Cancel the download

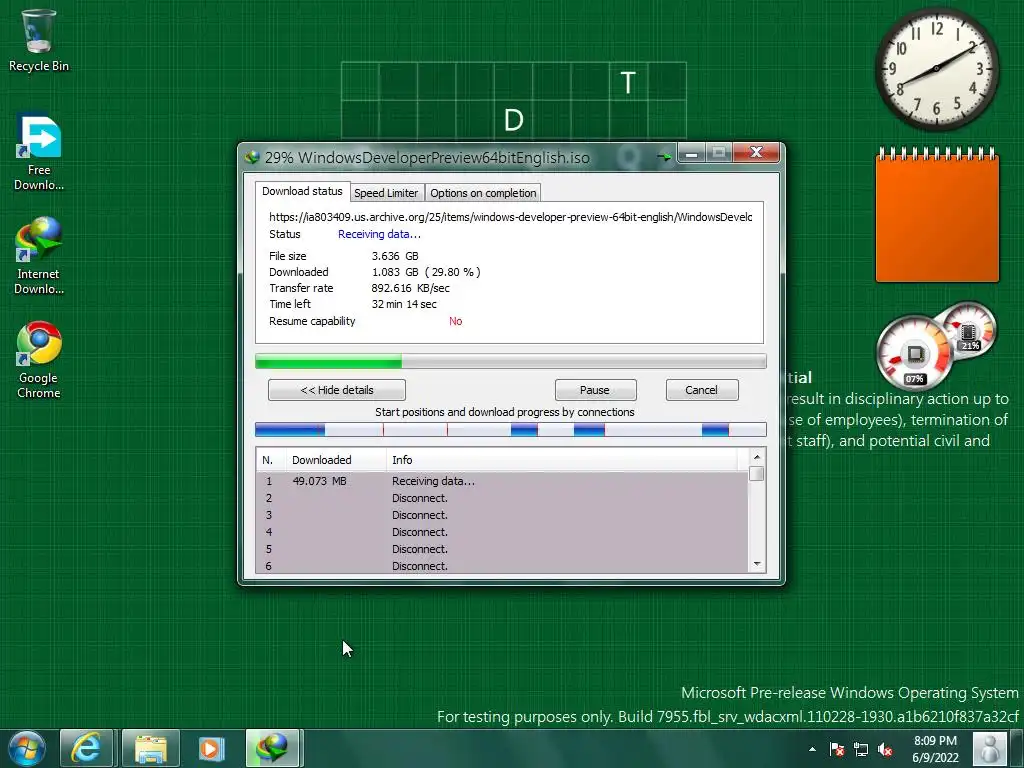[x=701, y=390]
